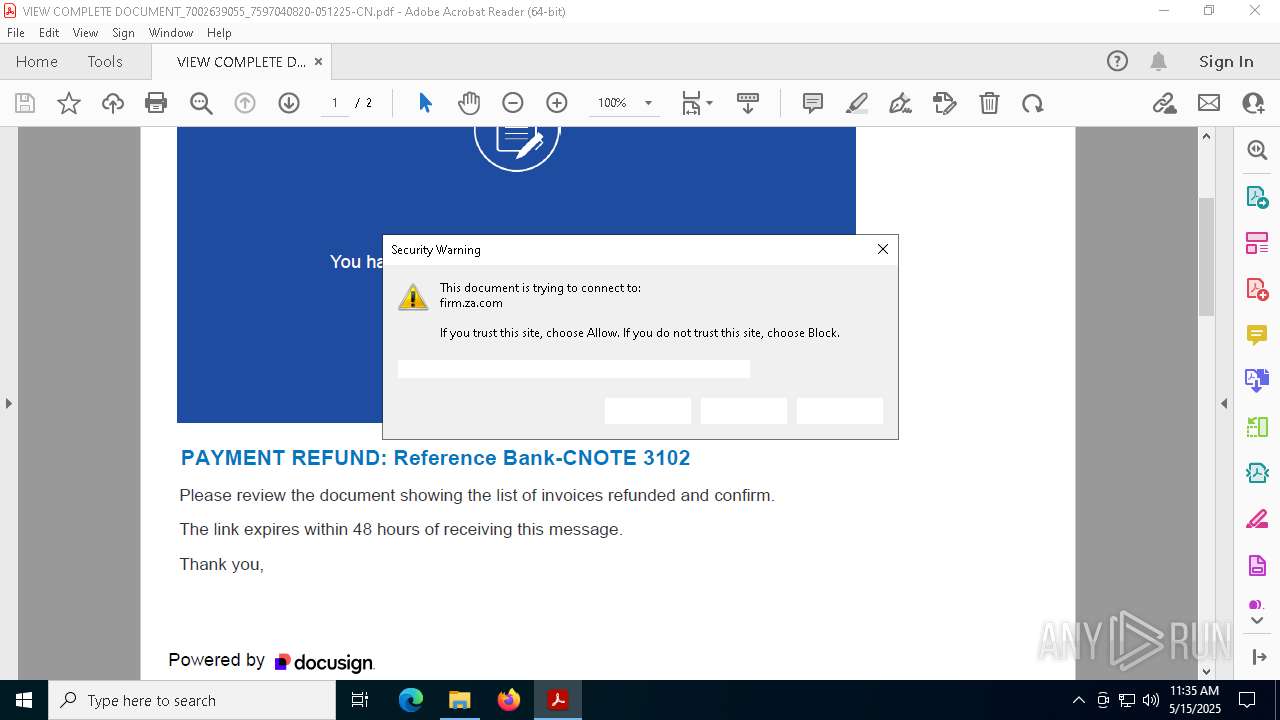This screenshot has width=1280, height=720.
Task: Close the VIEW COMPLETE document tab
Action: click(x=318, y=61)
